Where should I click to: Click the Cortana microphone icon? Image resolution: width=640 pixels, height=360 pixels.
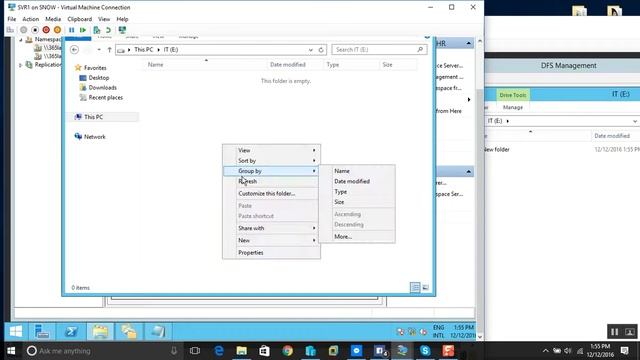point(174,351)
